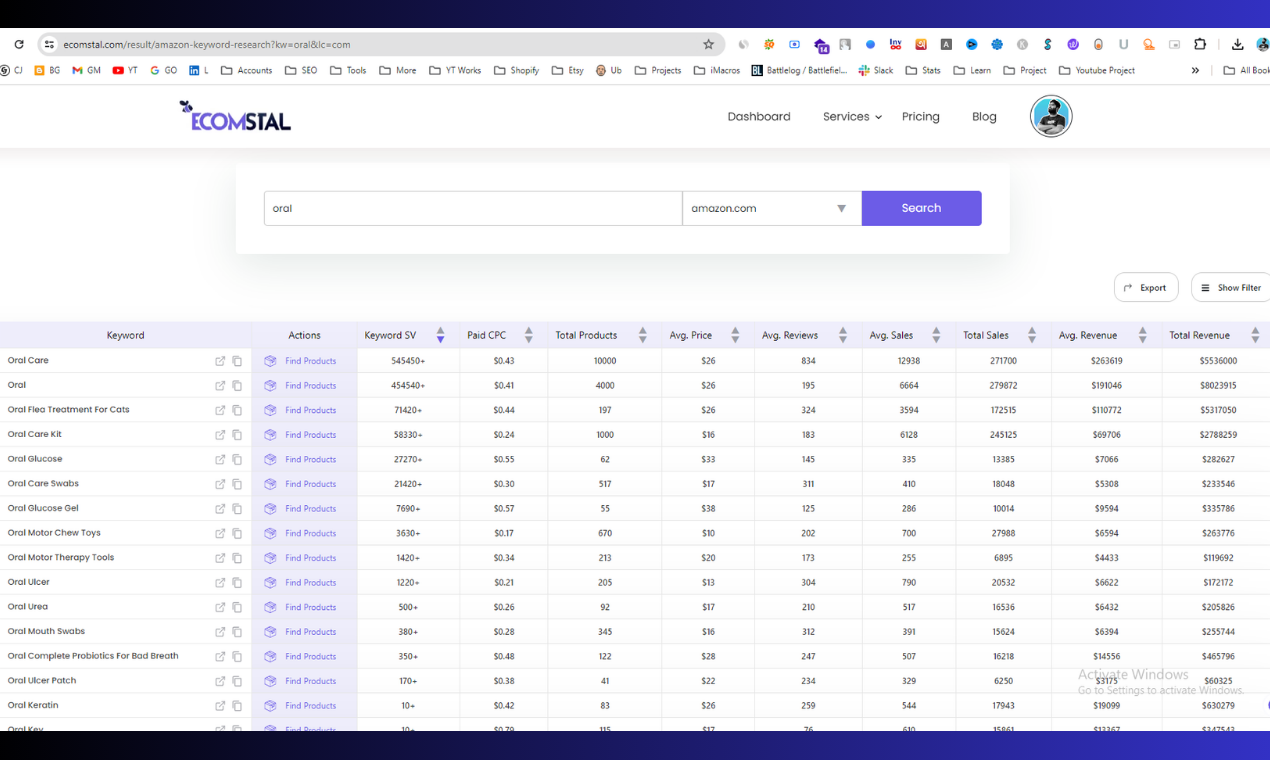
Task: Sort table by Avg. Price
Action: (x=735, y=335)
